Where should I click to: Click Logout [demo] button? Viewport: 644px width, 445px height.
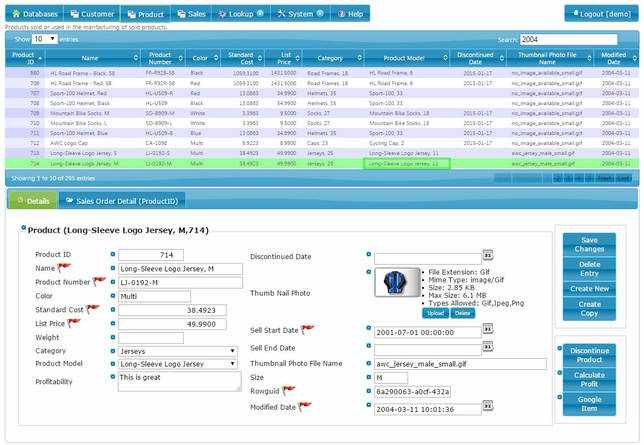click(x=602, y=14)
